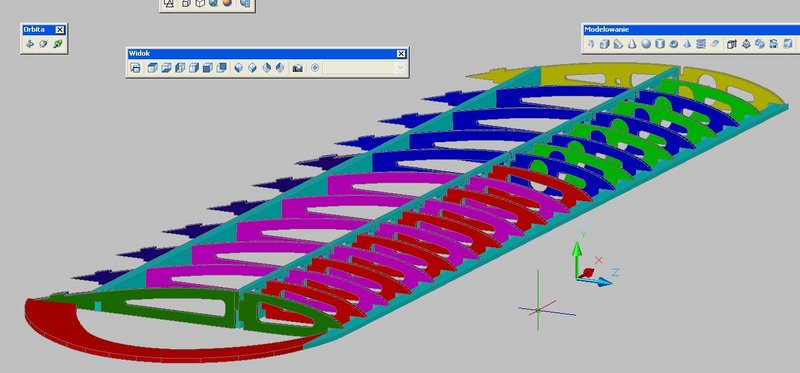Create a camera with the camera icon
The image size is (800, 373).
297,68
